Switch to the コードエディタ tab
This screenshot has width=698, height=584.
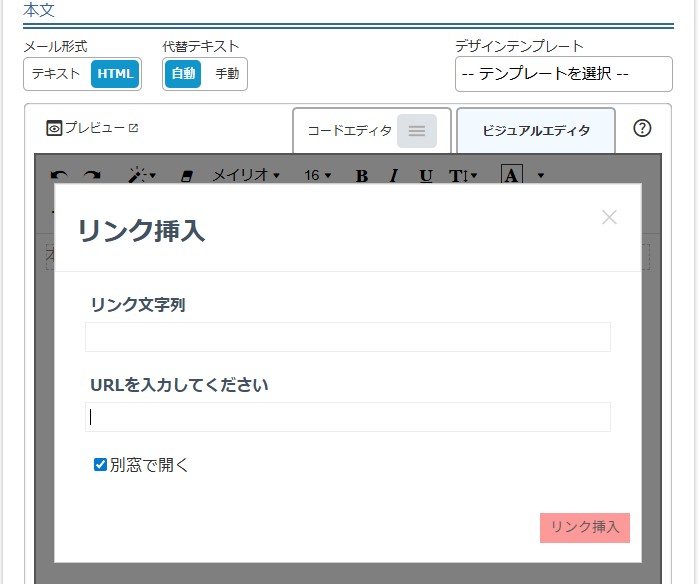point(371,131)
